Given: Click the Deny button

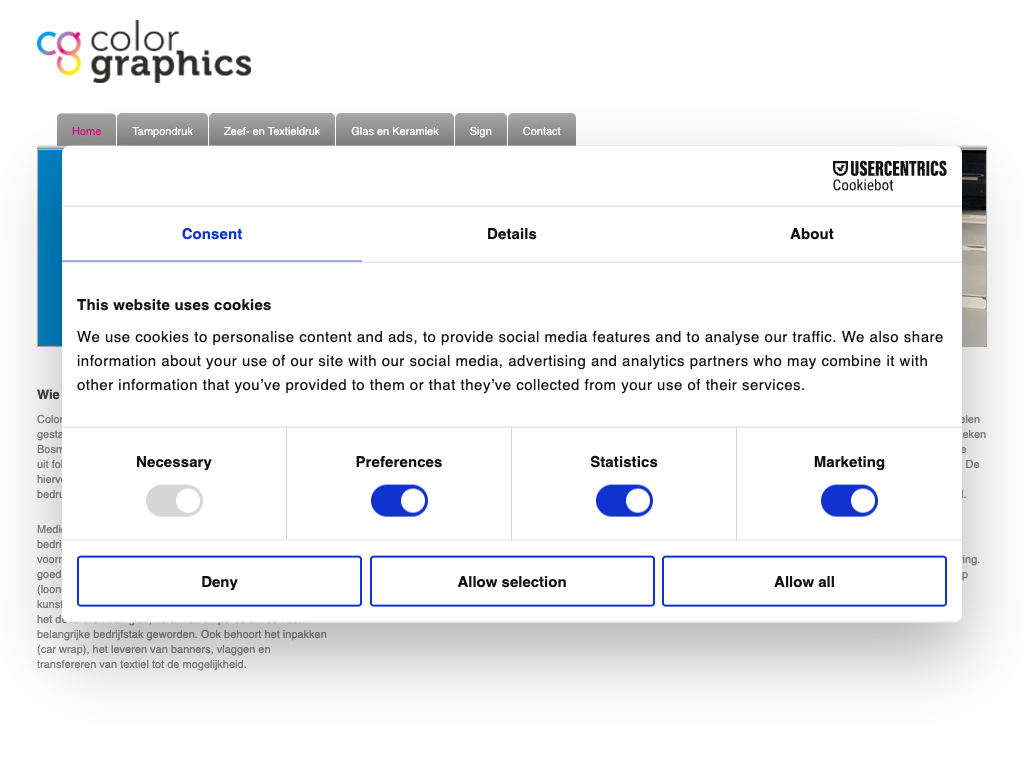Looking at the screenshot, I should (219, 581).
